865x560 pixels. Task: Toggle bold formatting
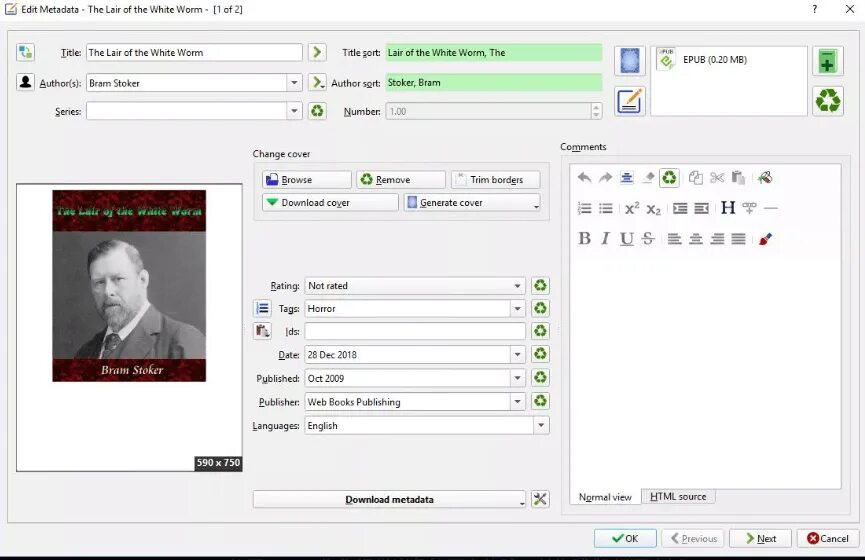click(584, 238)
